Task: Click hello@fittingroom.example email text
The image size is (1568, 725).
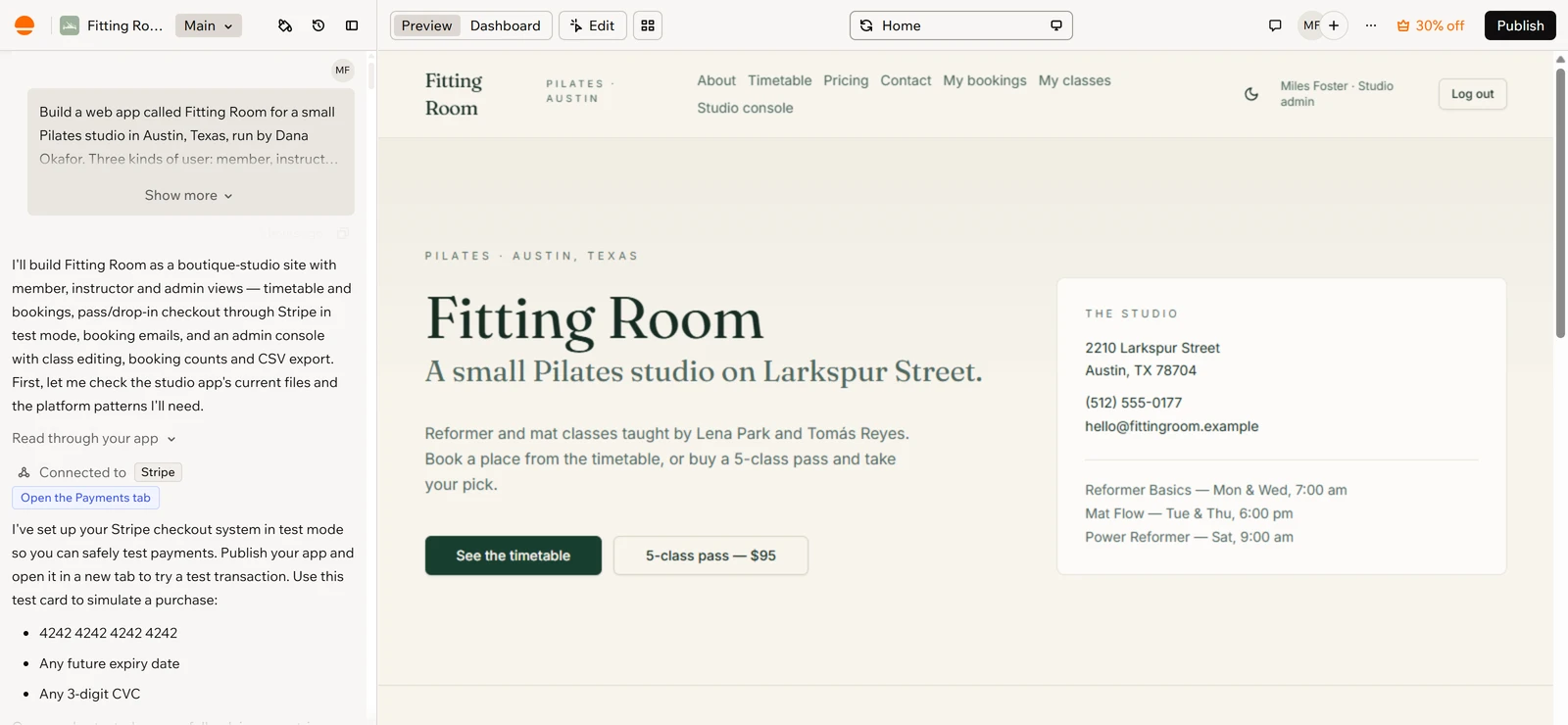Action: pyautogui.click(x=1171, y=426)
